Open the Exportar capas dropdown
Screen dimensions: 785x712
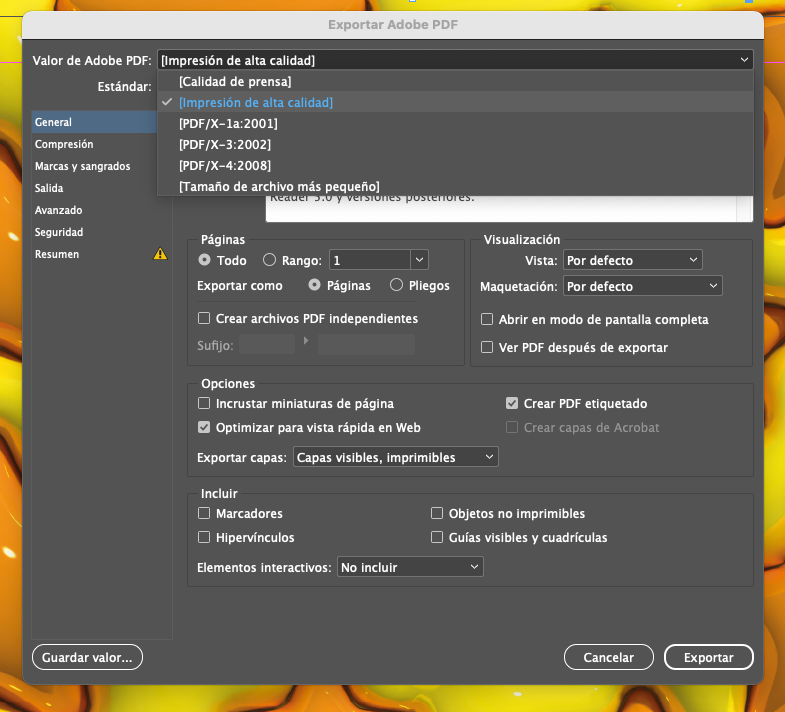click(x=396, y=457)
